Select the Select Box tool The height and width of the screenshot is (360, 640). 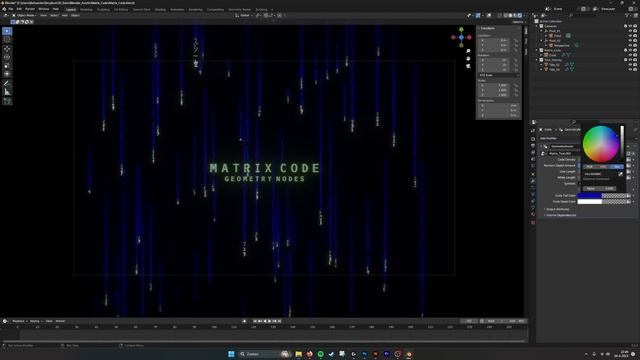(x=7, y=31)
